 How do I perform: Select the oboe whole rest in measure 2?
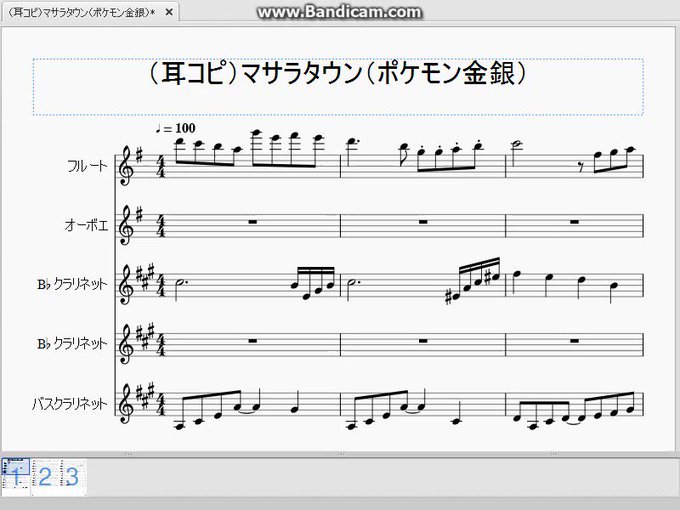(423, 222)
